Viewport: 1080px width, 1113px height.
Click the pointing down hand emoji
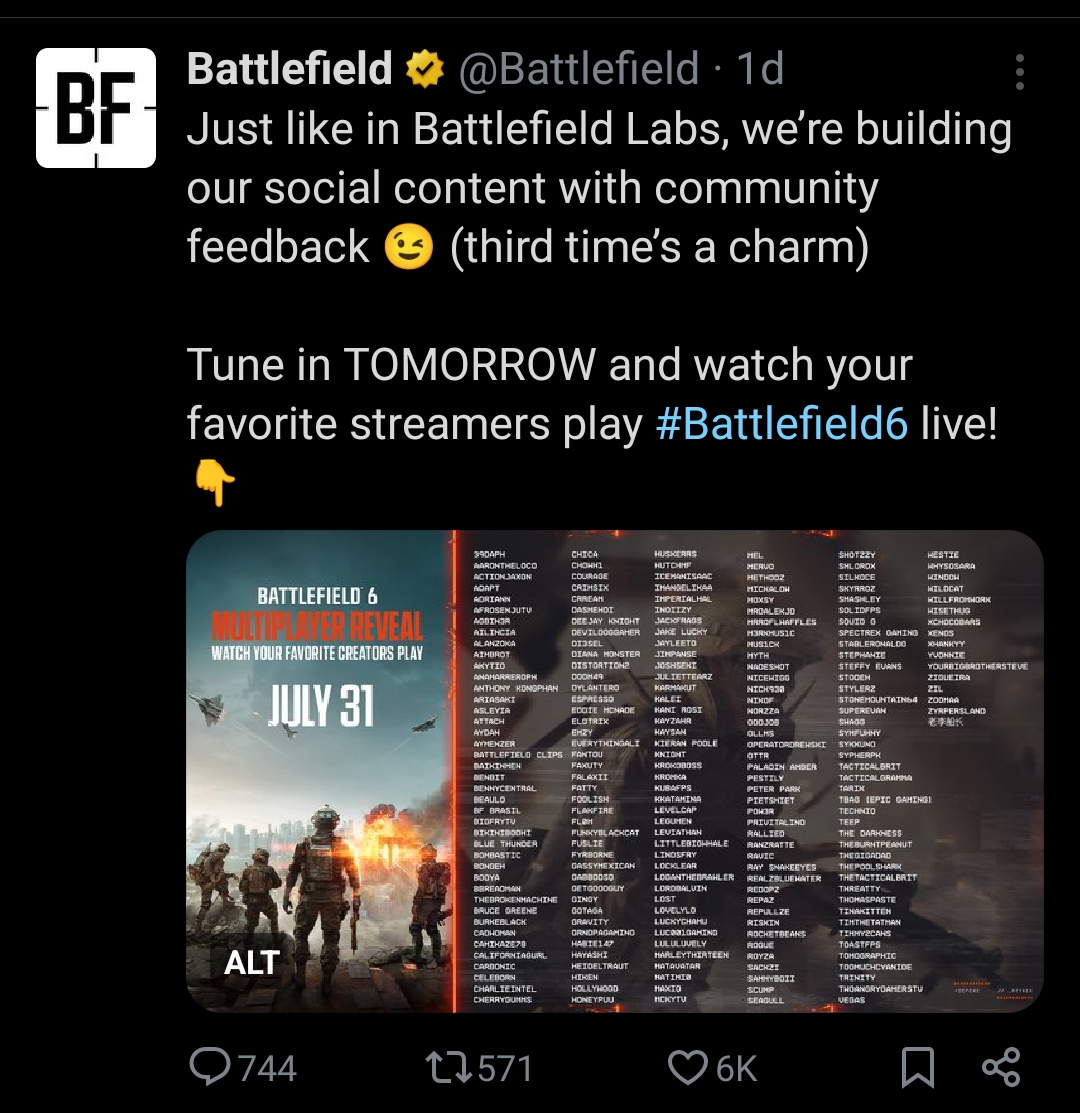tap(214, 483)
